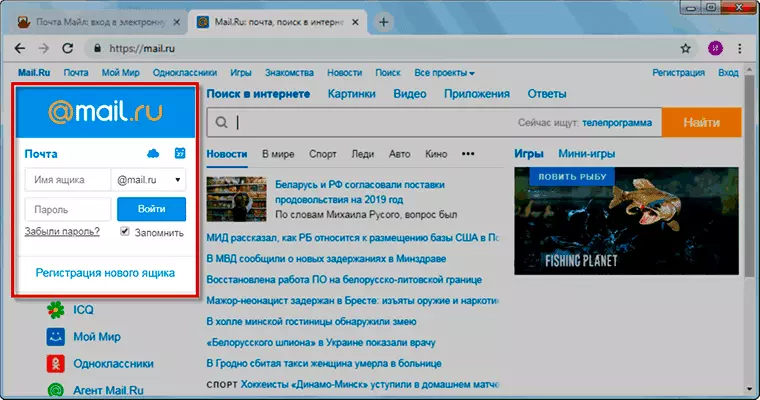Image resolution: width=760 pixels, height=400 pixels.
Task: Click the @mail.ru logo banner
Action: click(x=106, y=112)
